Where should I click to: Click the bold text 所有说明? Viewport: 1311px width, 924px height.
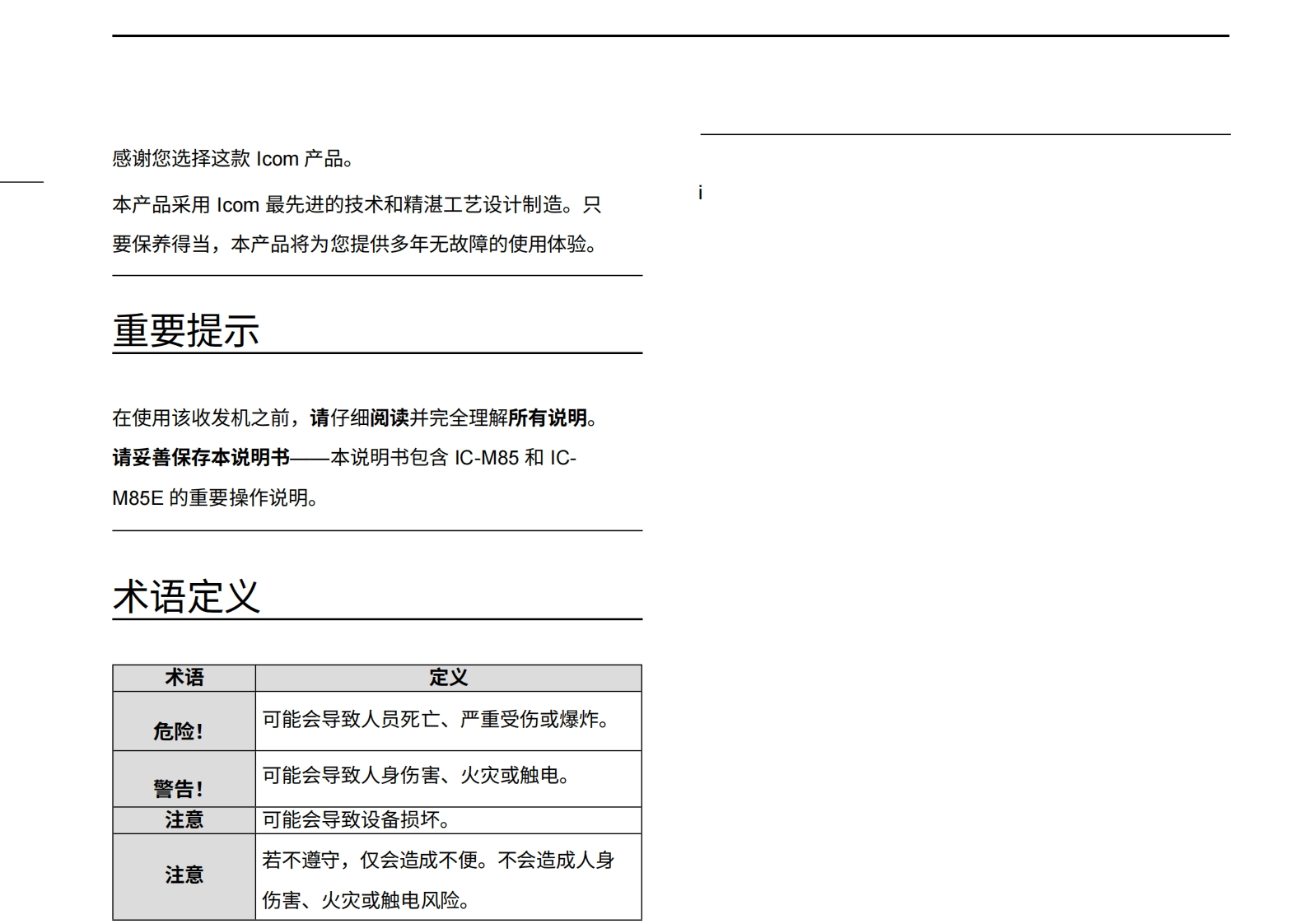[548, 418]
